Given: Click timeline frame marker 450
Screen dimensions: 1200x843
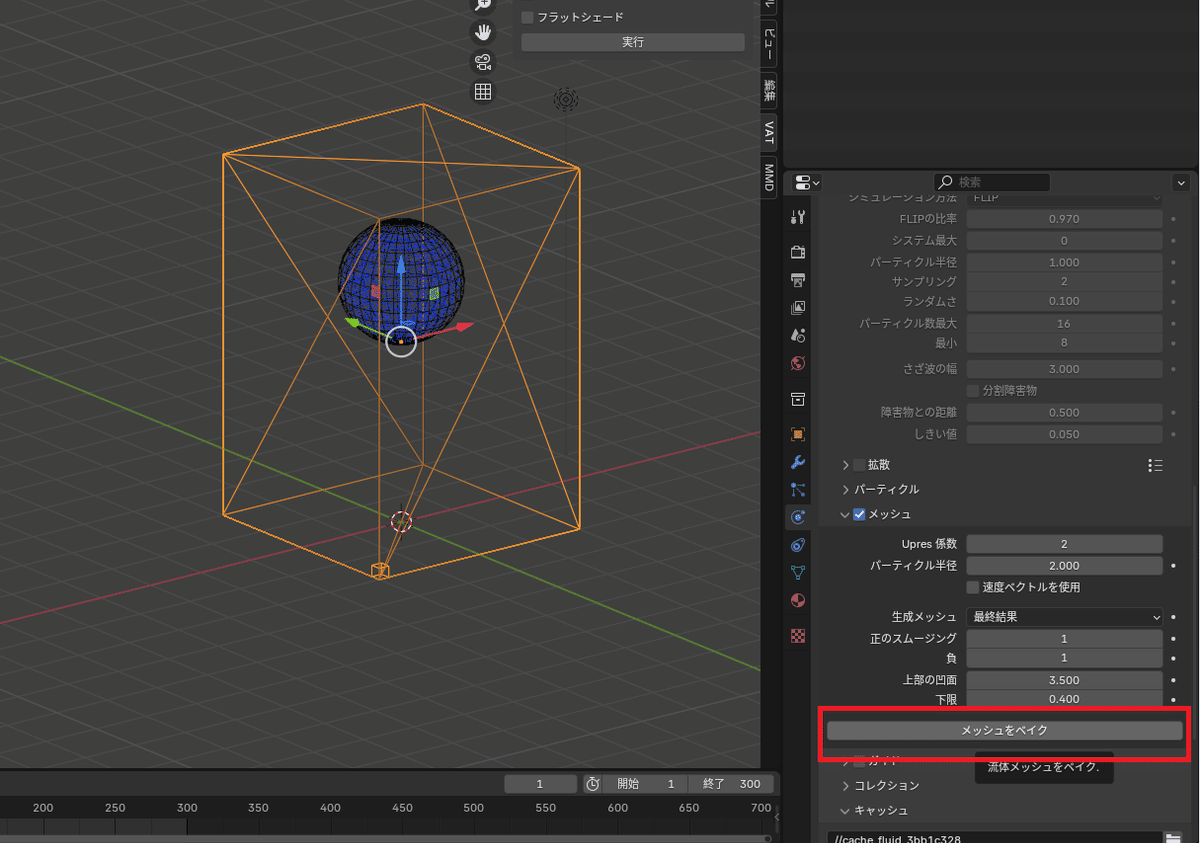Looking at the screenshot, I should (x=402, y=808).
